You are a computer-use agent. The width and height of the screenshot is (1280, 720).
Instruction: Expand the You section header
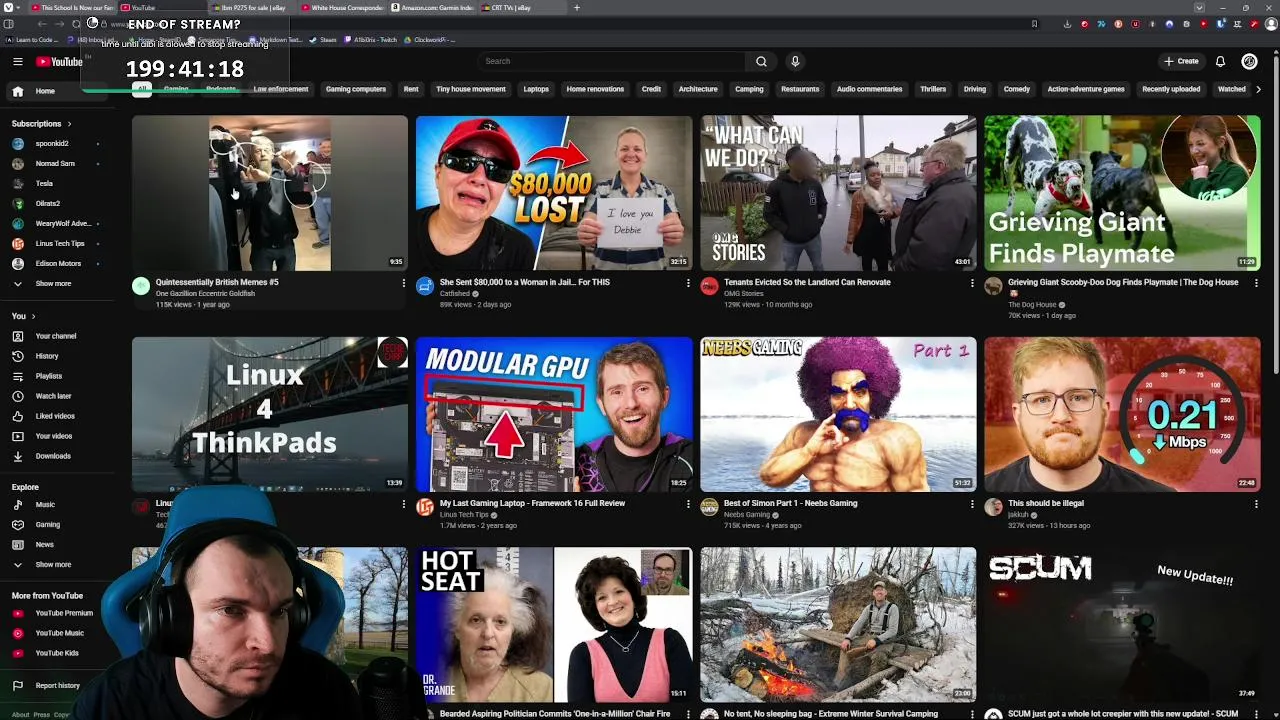click(23, 316)
